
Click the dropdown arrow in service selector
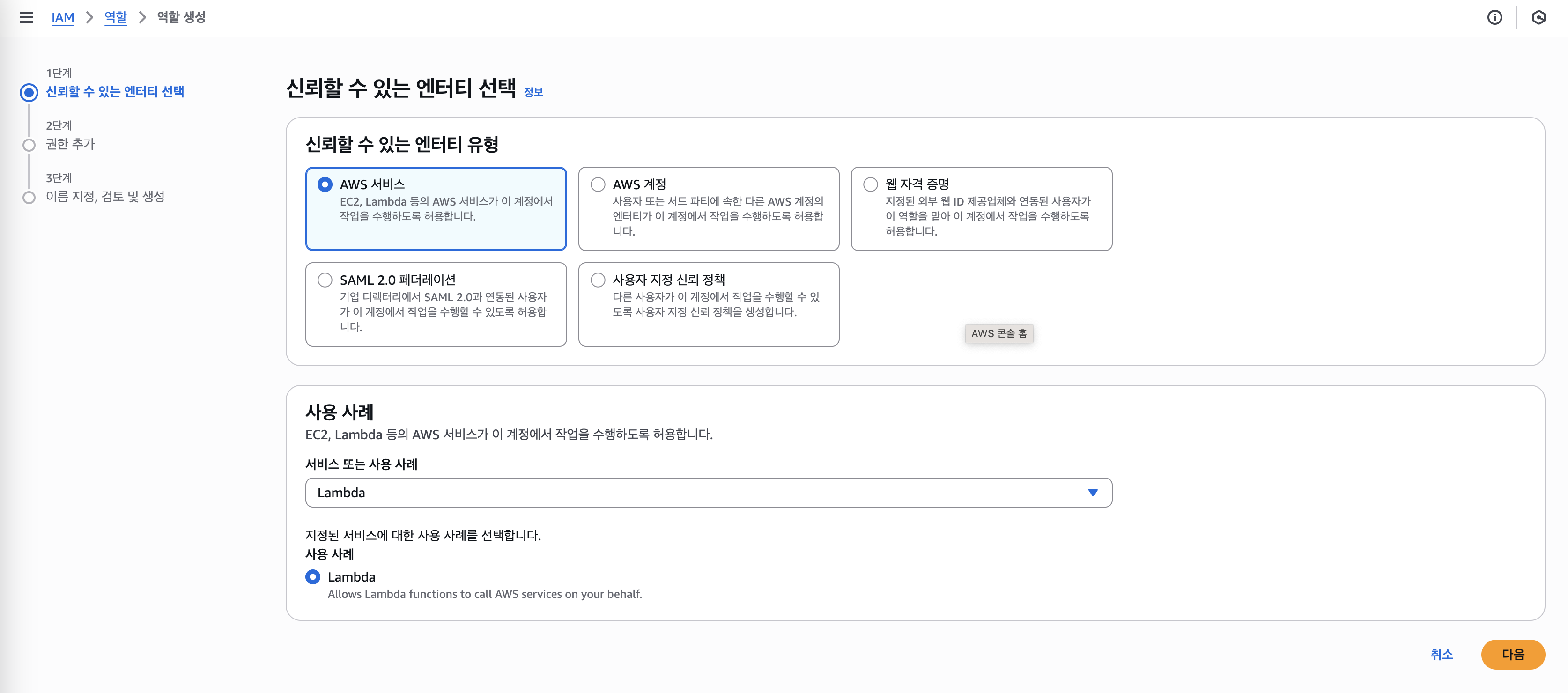pos(1093,492)
